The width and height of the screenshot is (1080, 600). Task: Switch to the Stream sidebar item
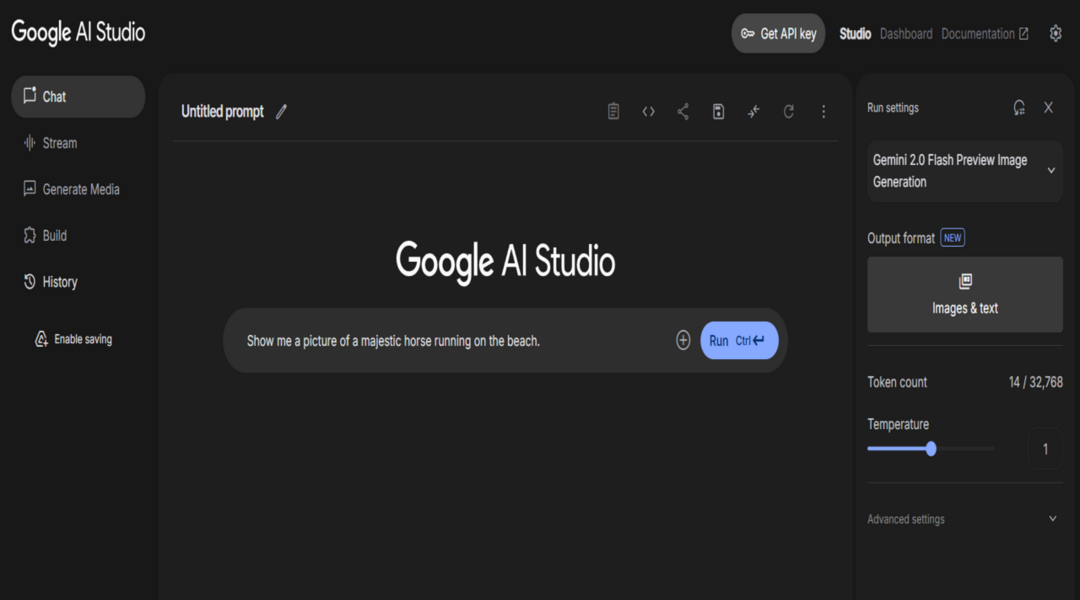click(x=59, y=143)
